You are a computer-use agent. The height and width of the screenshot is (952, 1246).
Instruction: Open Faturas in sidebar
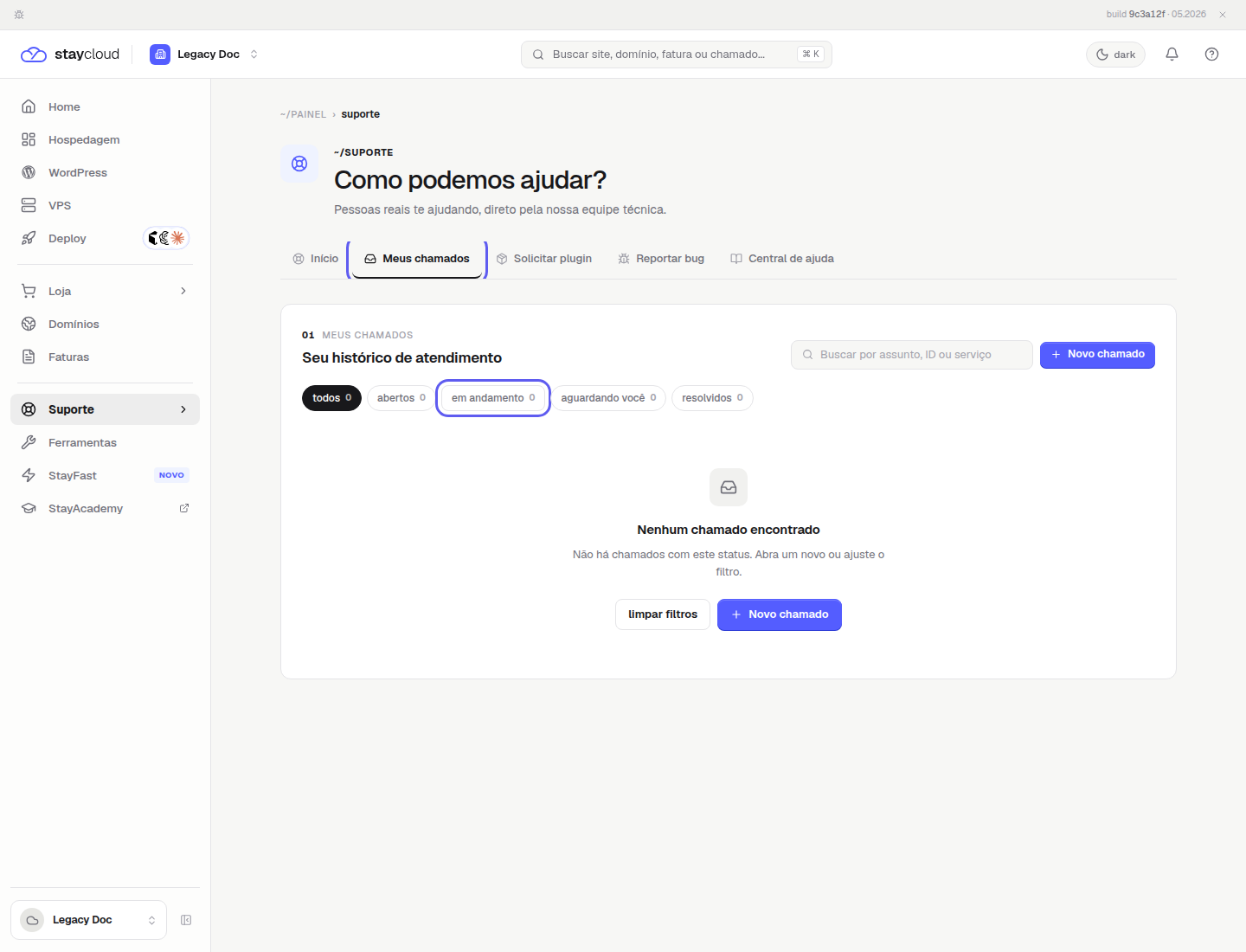coord(105,357)
